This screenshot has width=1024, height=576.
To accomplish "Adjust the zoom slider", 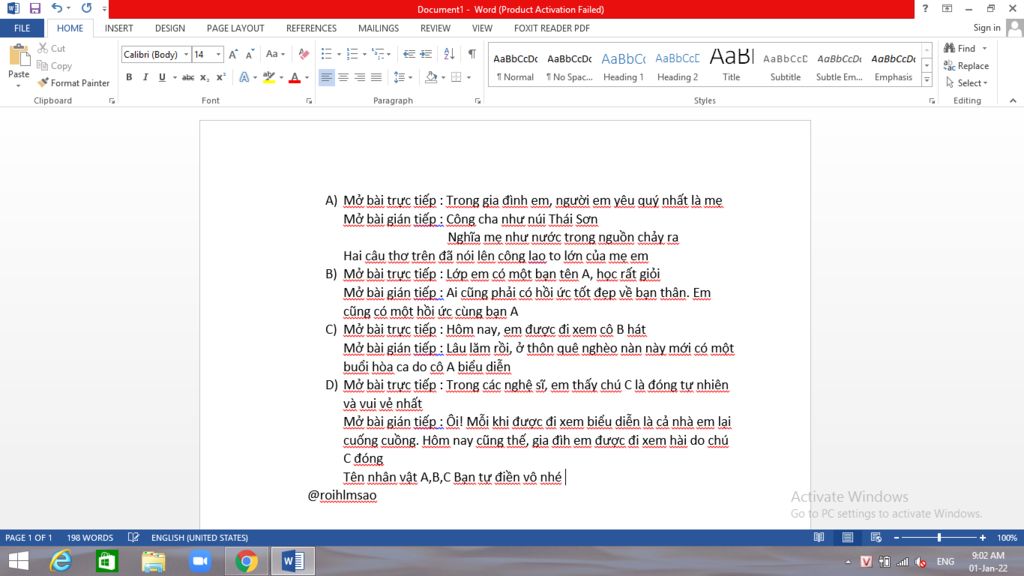I will (939, 537).
